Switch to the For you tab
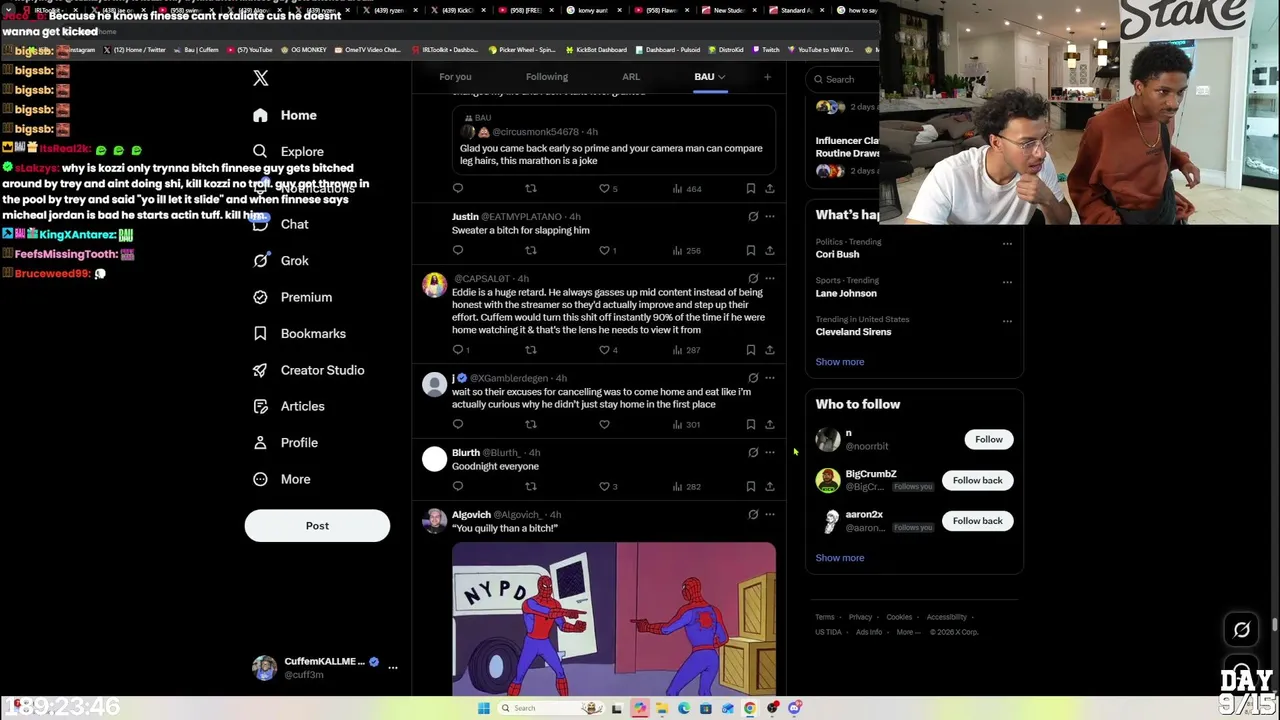Image resolution: width=1280 pixels, height=720 pixels. [x=455, y=77]
